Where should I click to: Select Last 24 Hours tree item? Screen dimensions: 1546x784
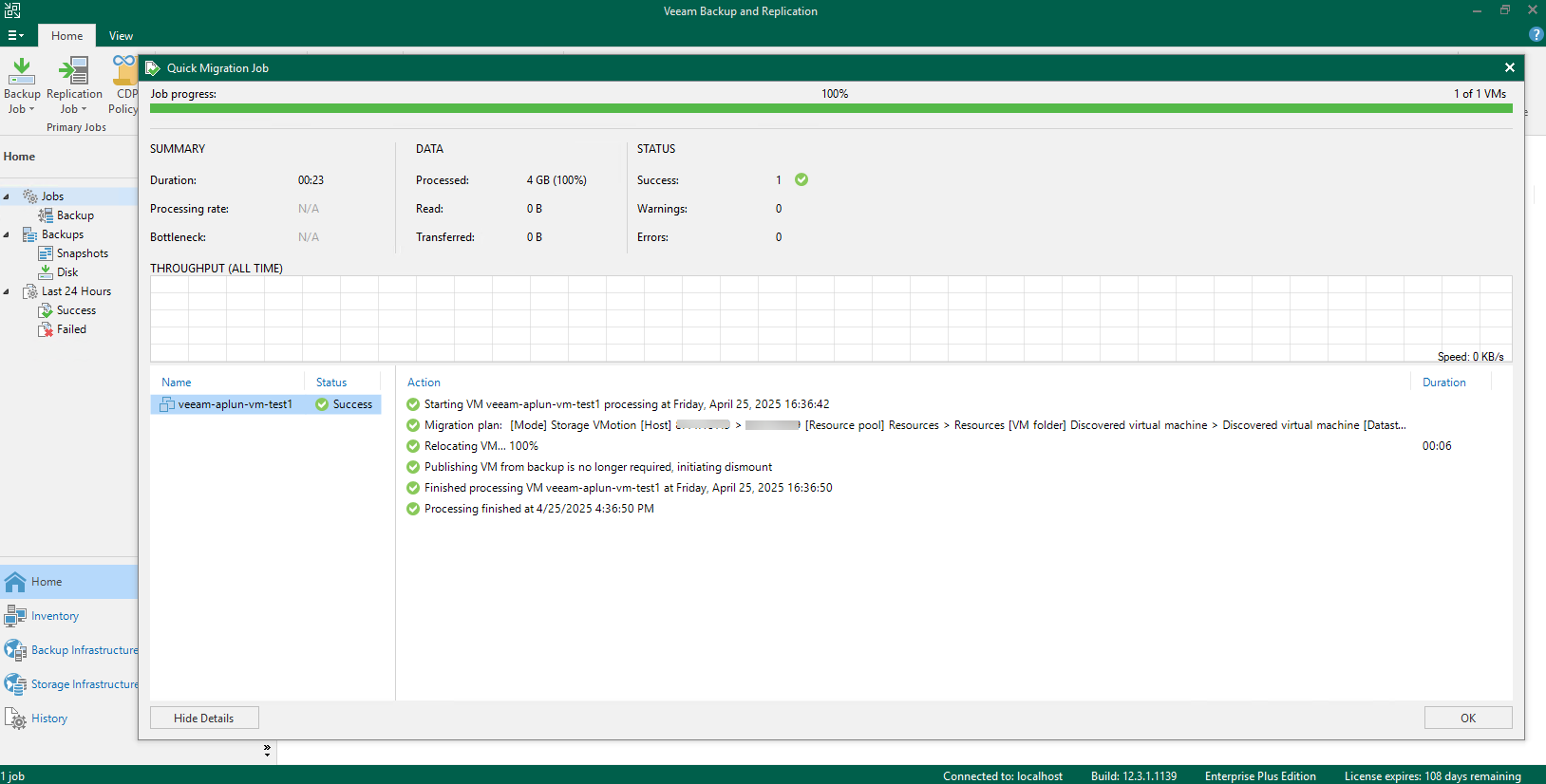click(76, 291)
